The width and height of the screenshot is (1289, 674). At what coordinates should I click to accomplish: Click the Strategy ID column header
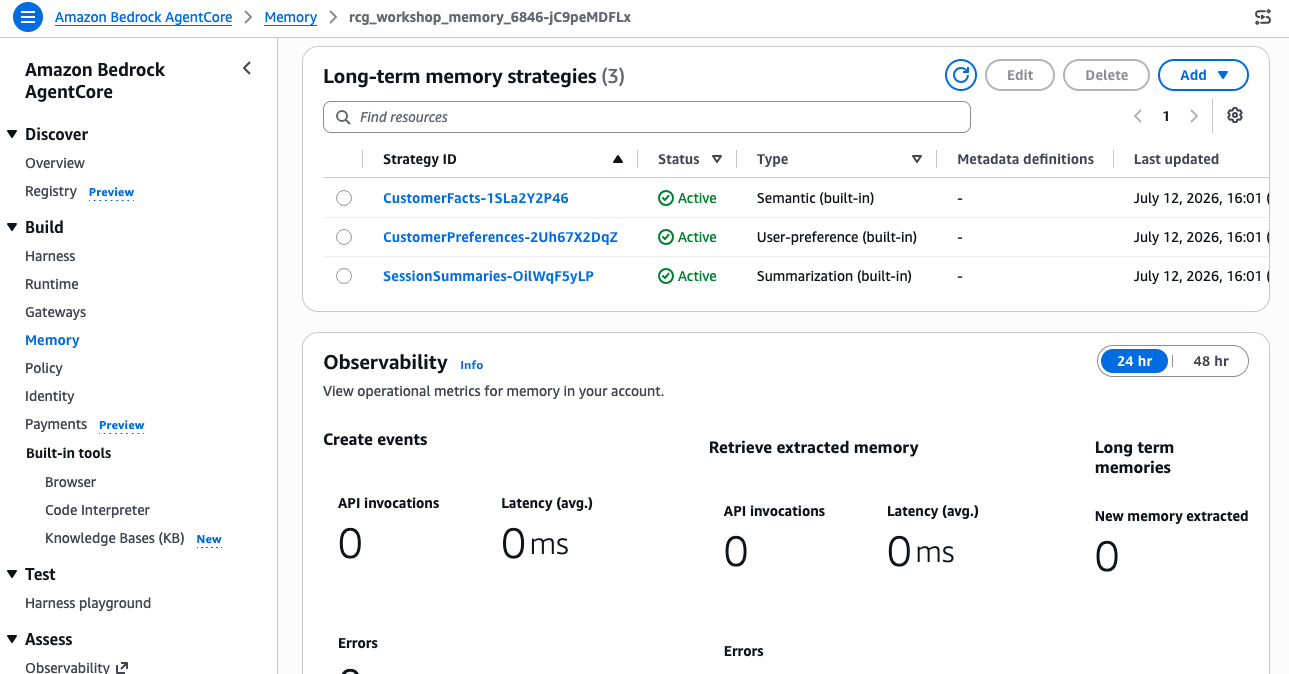click(420, 159)
